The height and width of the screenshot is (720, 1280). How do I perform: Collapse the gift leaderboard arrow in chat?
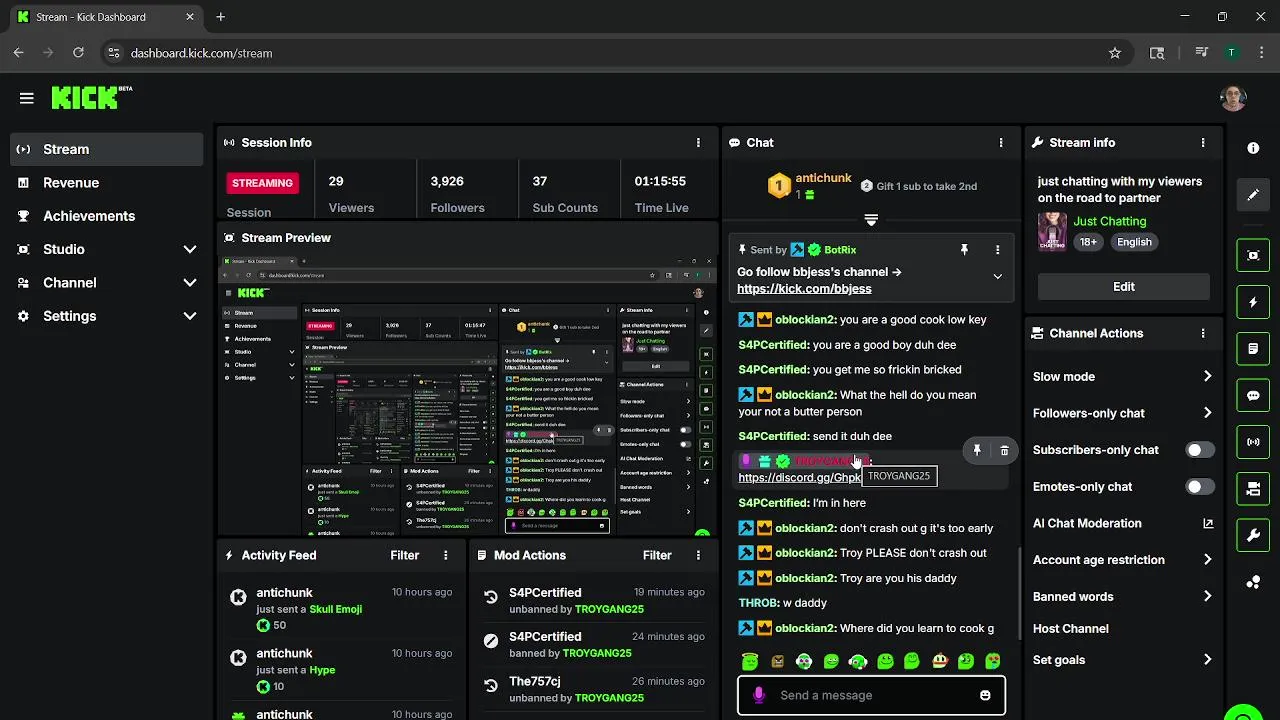pos(871,220)
